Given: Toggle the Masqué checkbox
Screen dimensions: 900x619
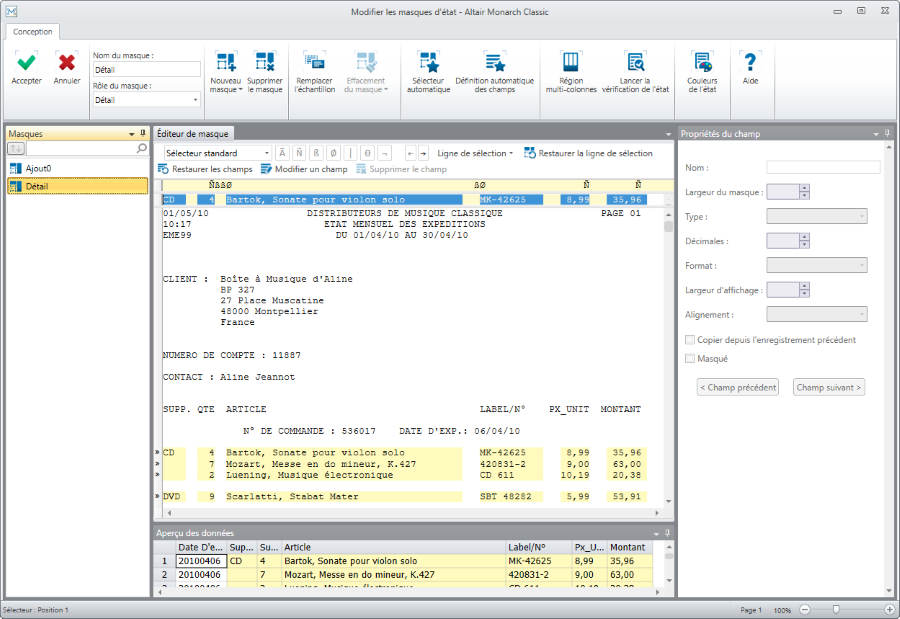Looking at the screenshot, I should (x=690, y=358).
